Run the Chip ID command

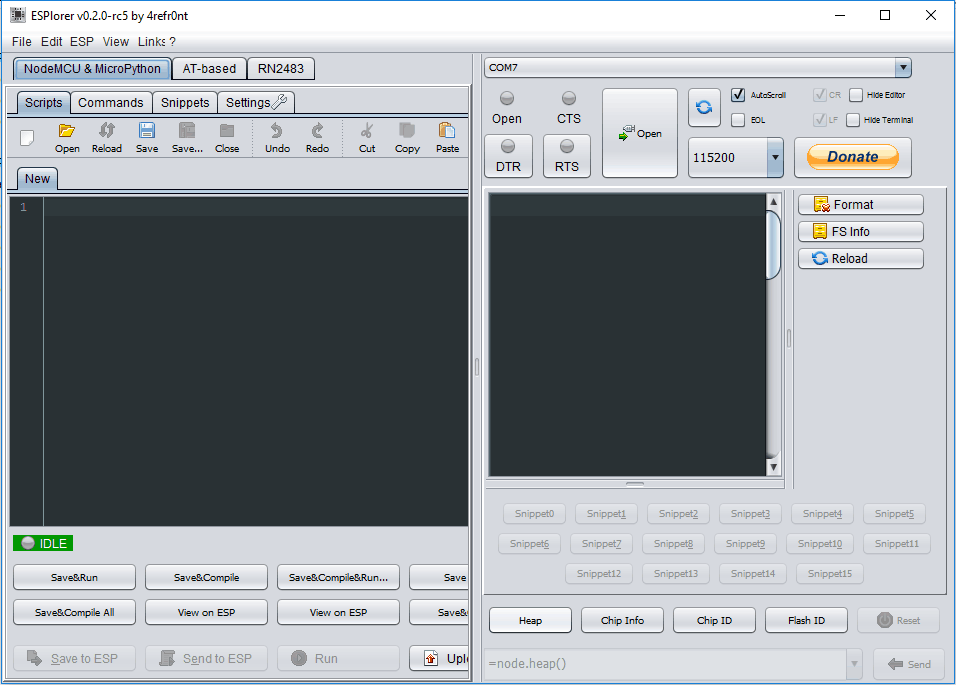tap(713, 620)
